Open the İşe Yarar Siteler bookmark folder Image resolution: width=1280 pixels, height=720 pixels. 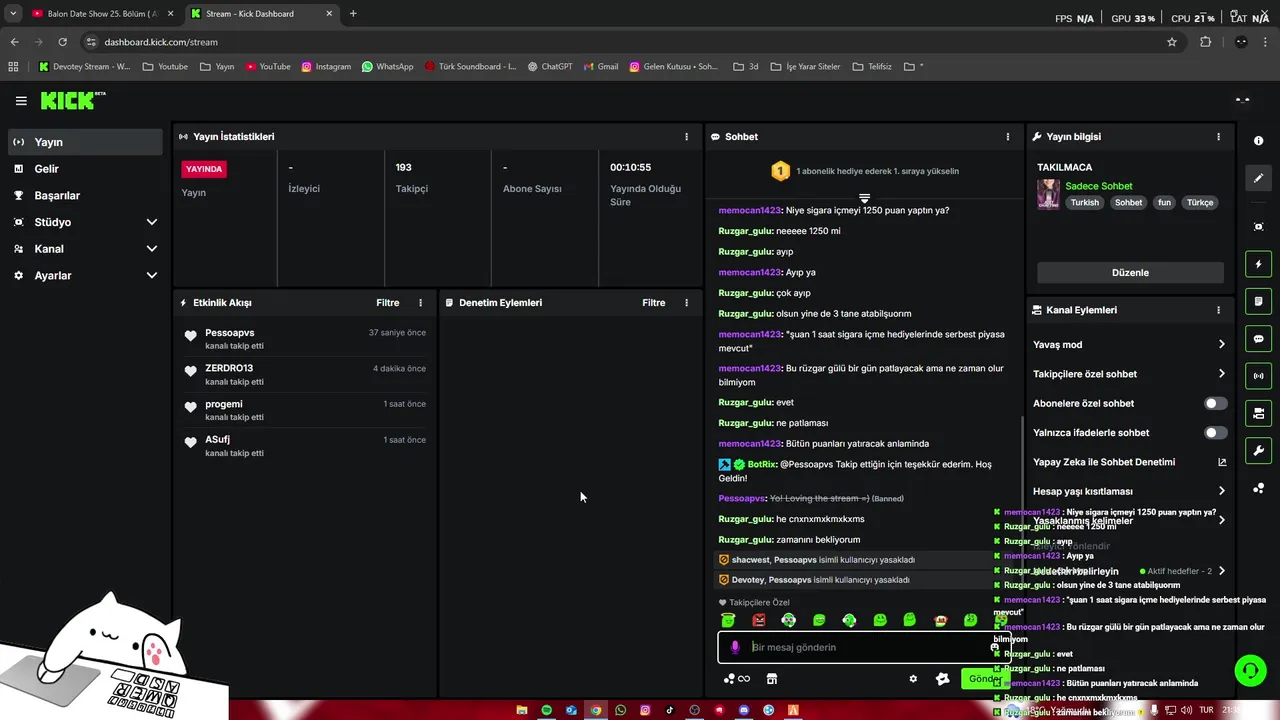(x=805, y=67)
